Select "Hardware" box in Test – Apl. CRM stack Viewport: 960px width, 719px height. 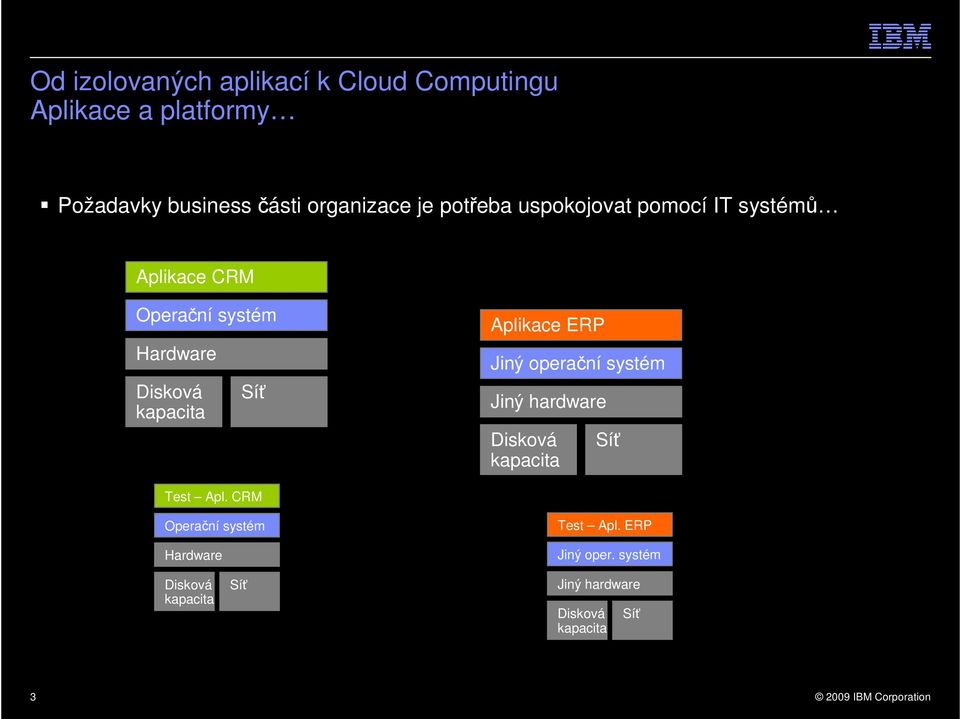(x=217, y=555)
